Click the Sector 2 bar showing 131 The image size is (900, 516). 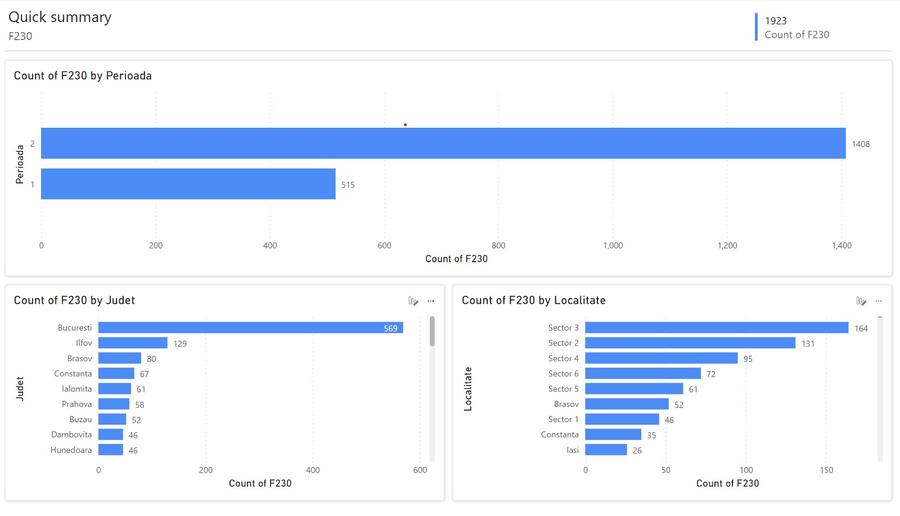click(690, 343)
